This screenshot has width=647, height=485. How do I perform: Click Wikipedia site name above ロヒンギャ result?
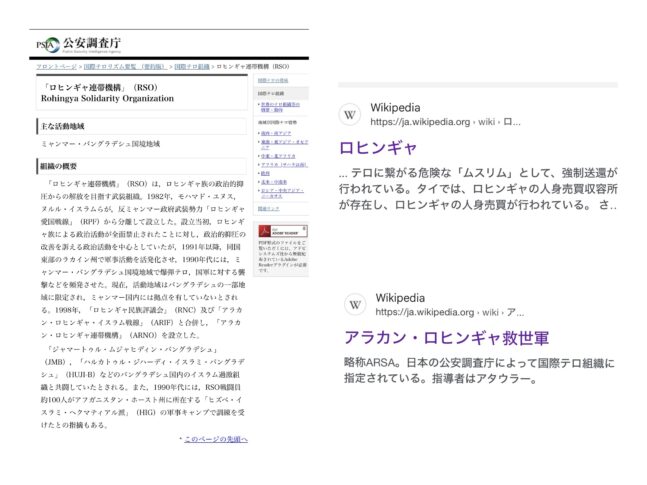pos(395,107)
